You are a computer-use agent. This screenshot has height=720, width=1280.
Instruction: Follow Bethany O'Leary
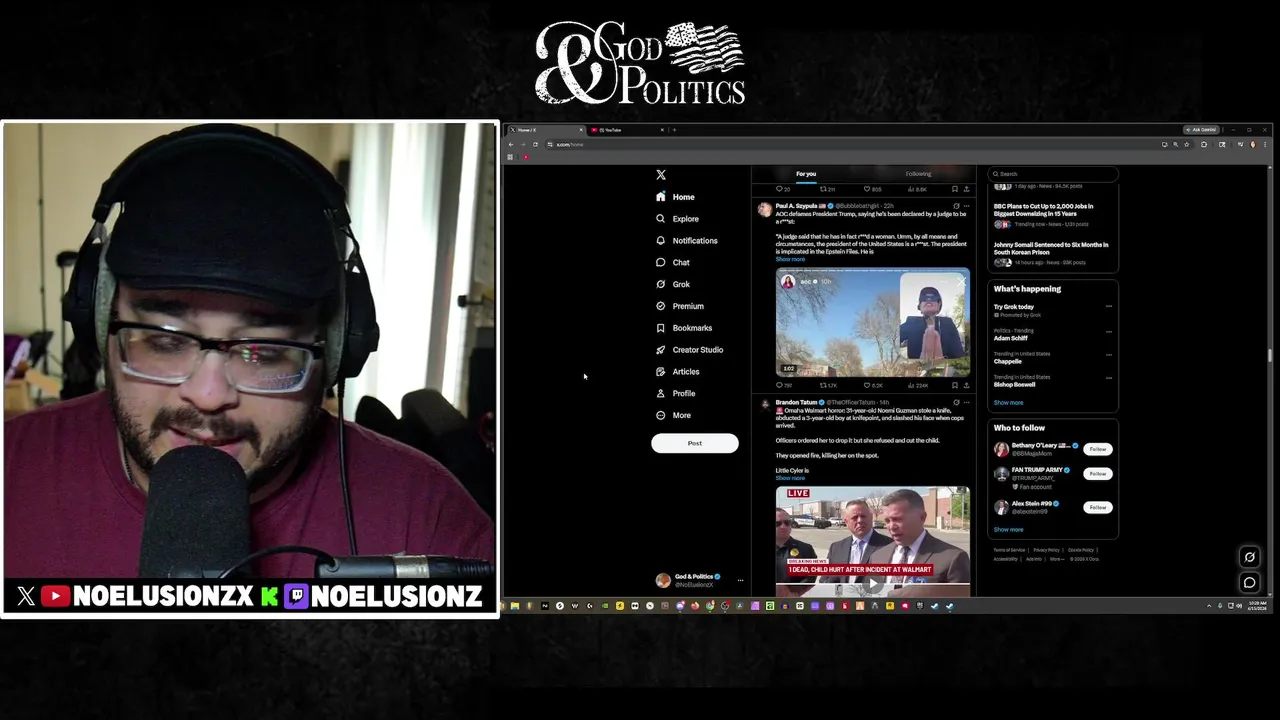(1098, 449)
